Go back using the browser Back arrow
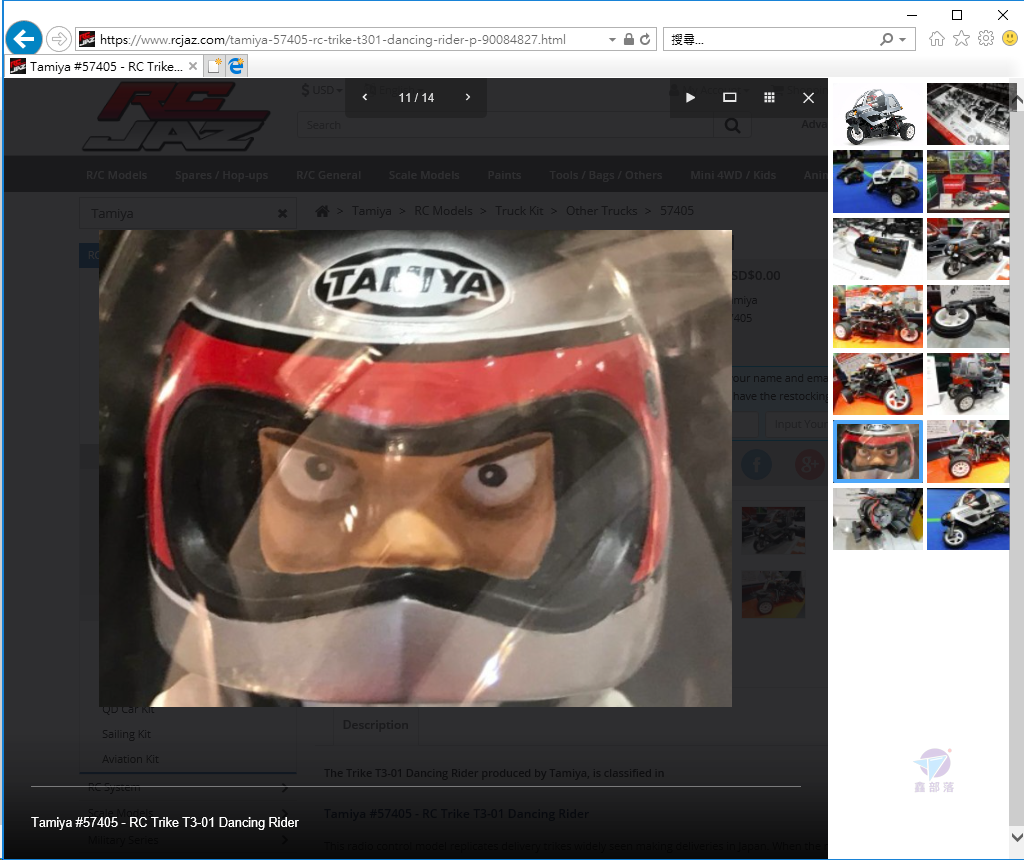The width and height of the screenshot is (1024, 860). pyautogui.click(x=24, y=39)
